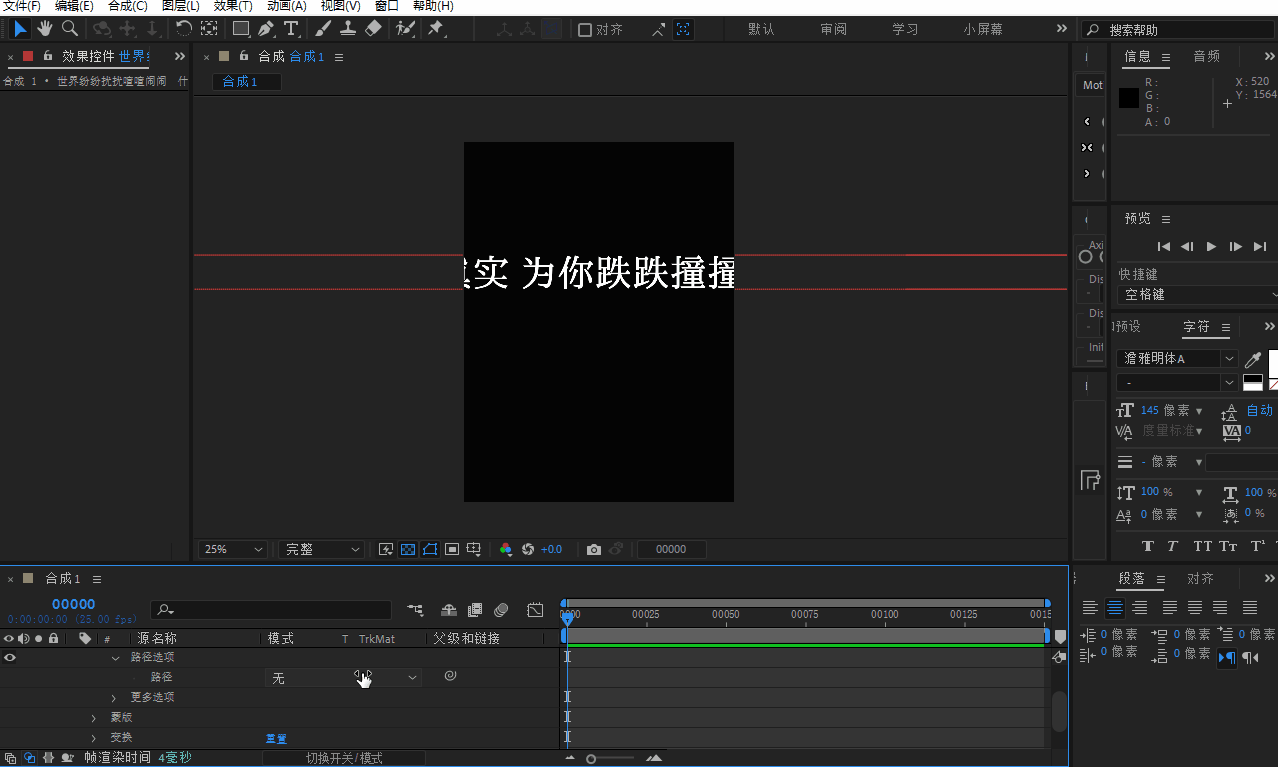Activate the Puppet Pin tool
The height and width of the screenshot is (767, 1278).
[x=436, y=29]
